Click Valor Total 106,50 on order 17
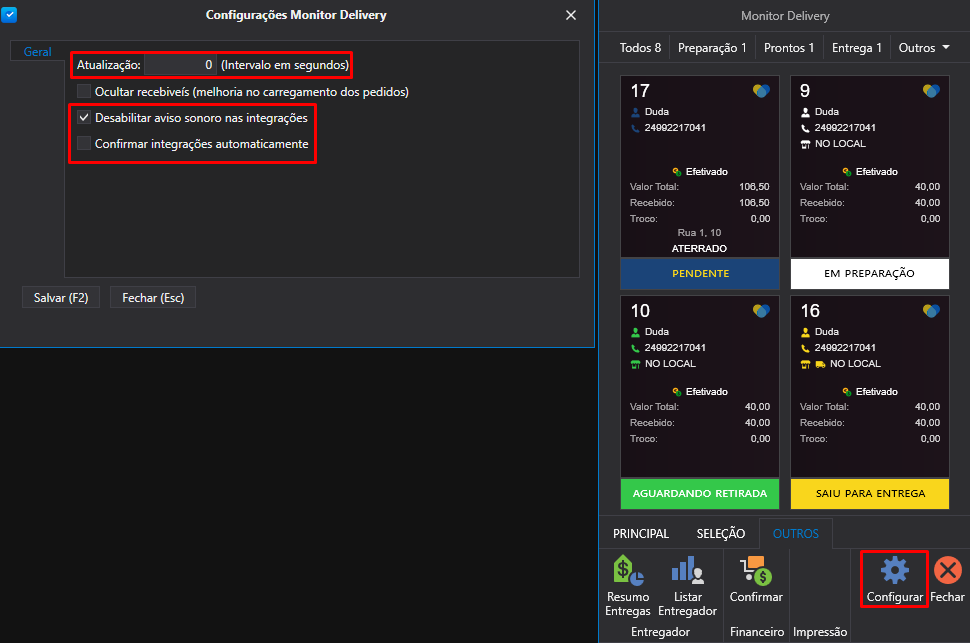970x643 pixels. (x=700, y=187)
